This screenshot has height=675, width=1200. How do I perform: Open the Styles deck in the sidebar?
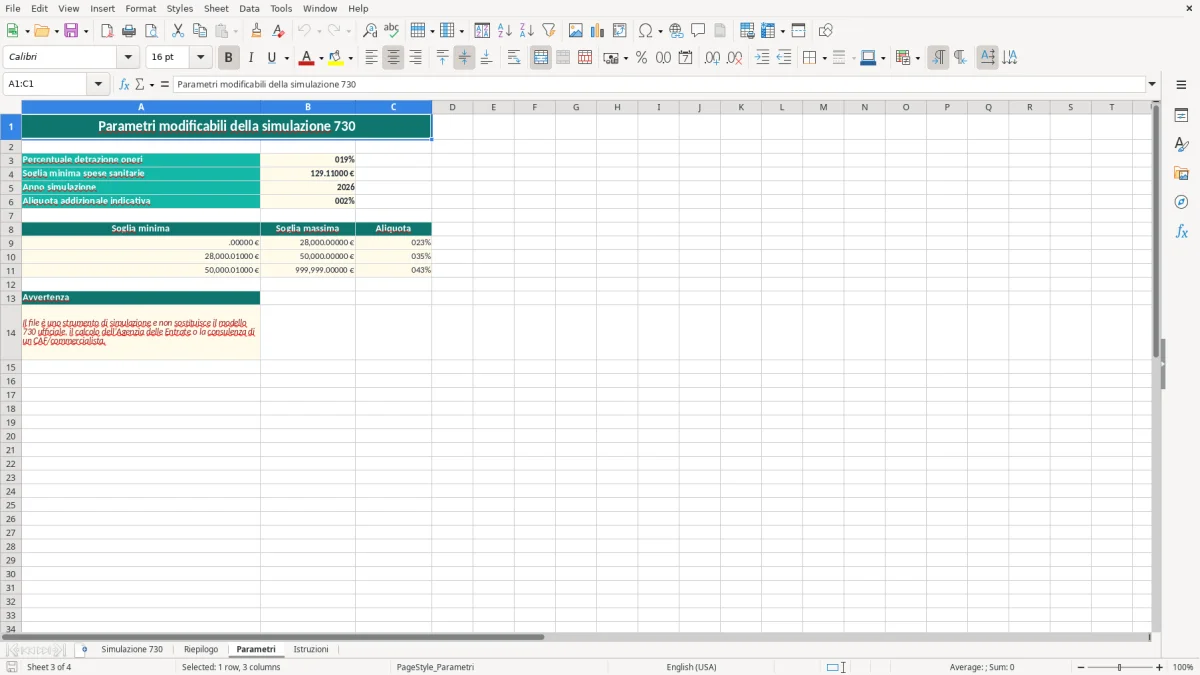[x=1181, y=145]
